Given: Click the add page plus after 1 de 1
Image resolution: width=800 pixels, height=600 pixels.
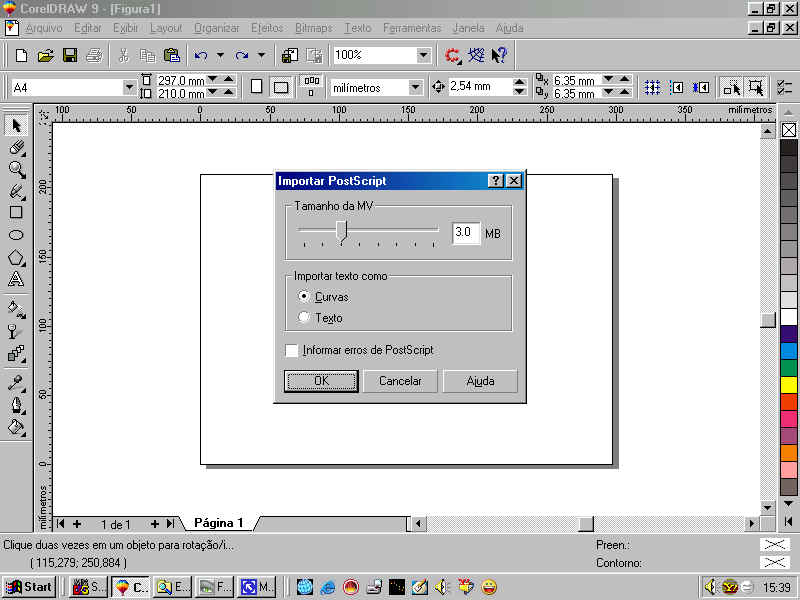Looking at the screenshot, I should coord(155,523).
